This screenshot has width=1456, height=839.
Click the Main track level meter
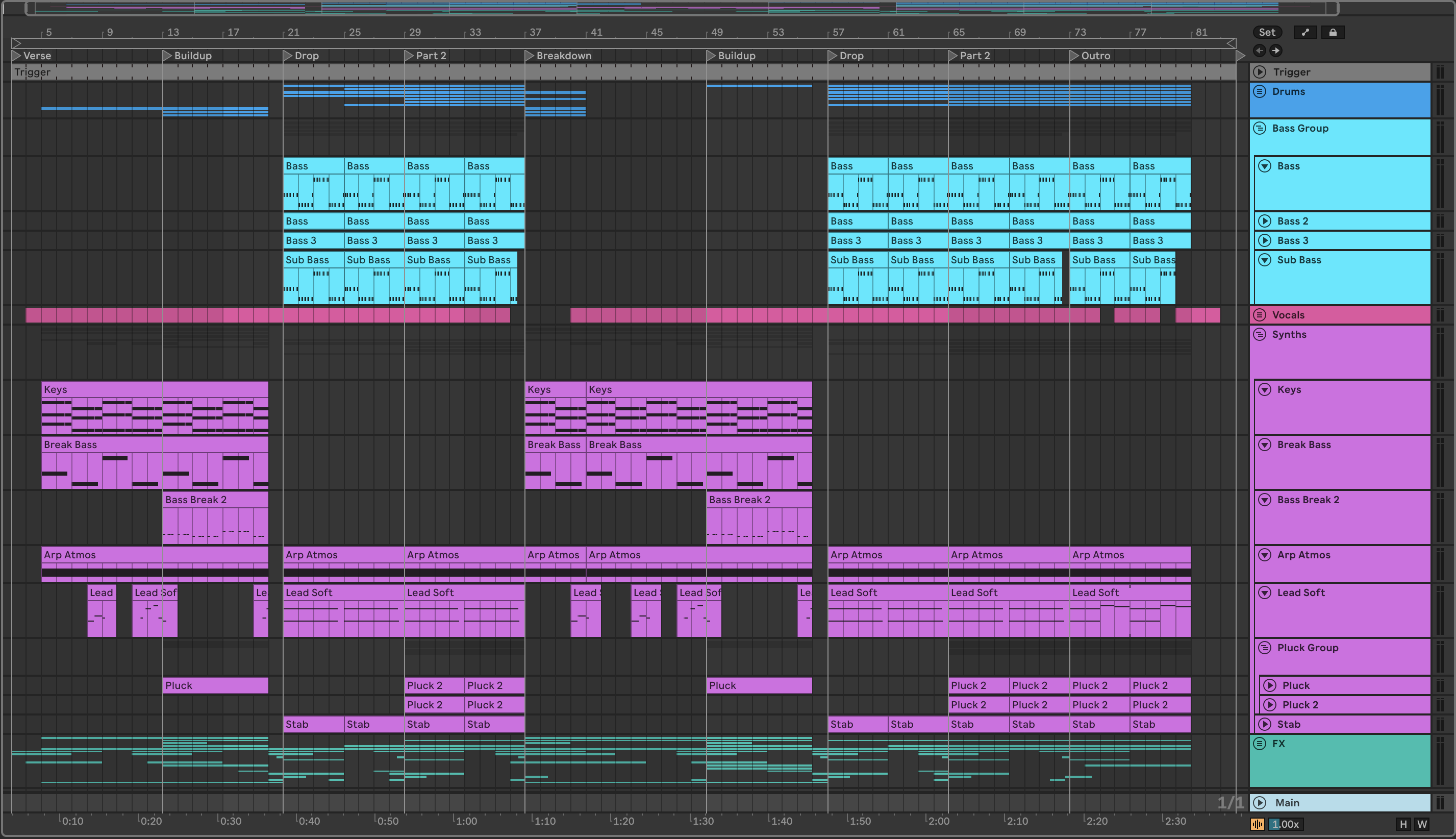(x=1440, y=803)
